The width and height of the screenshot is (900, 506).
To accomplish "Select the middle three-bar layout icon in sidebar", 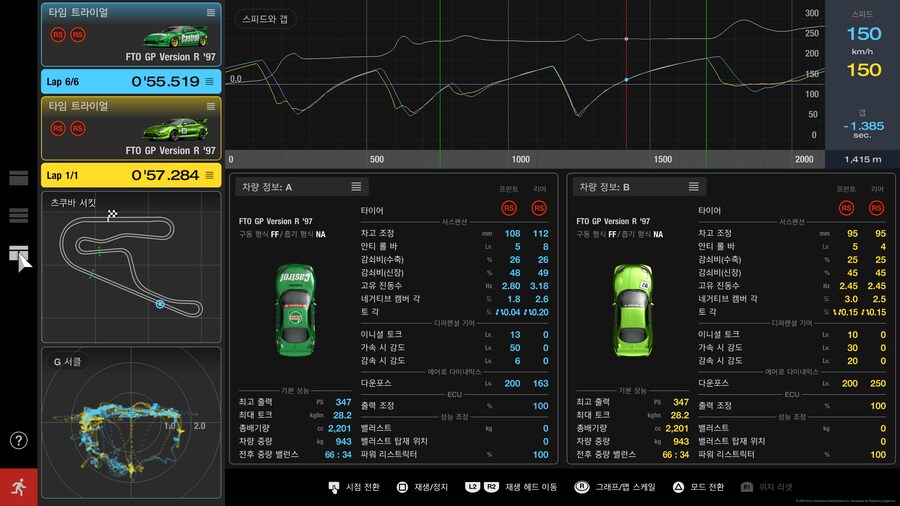I will pyautogui.click(x=18, y=215).
